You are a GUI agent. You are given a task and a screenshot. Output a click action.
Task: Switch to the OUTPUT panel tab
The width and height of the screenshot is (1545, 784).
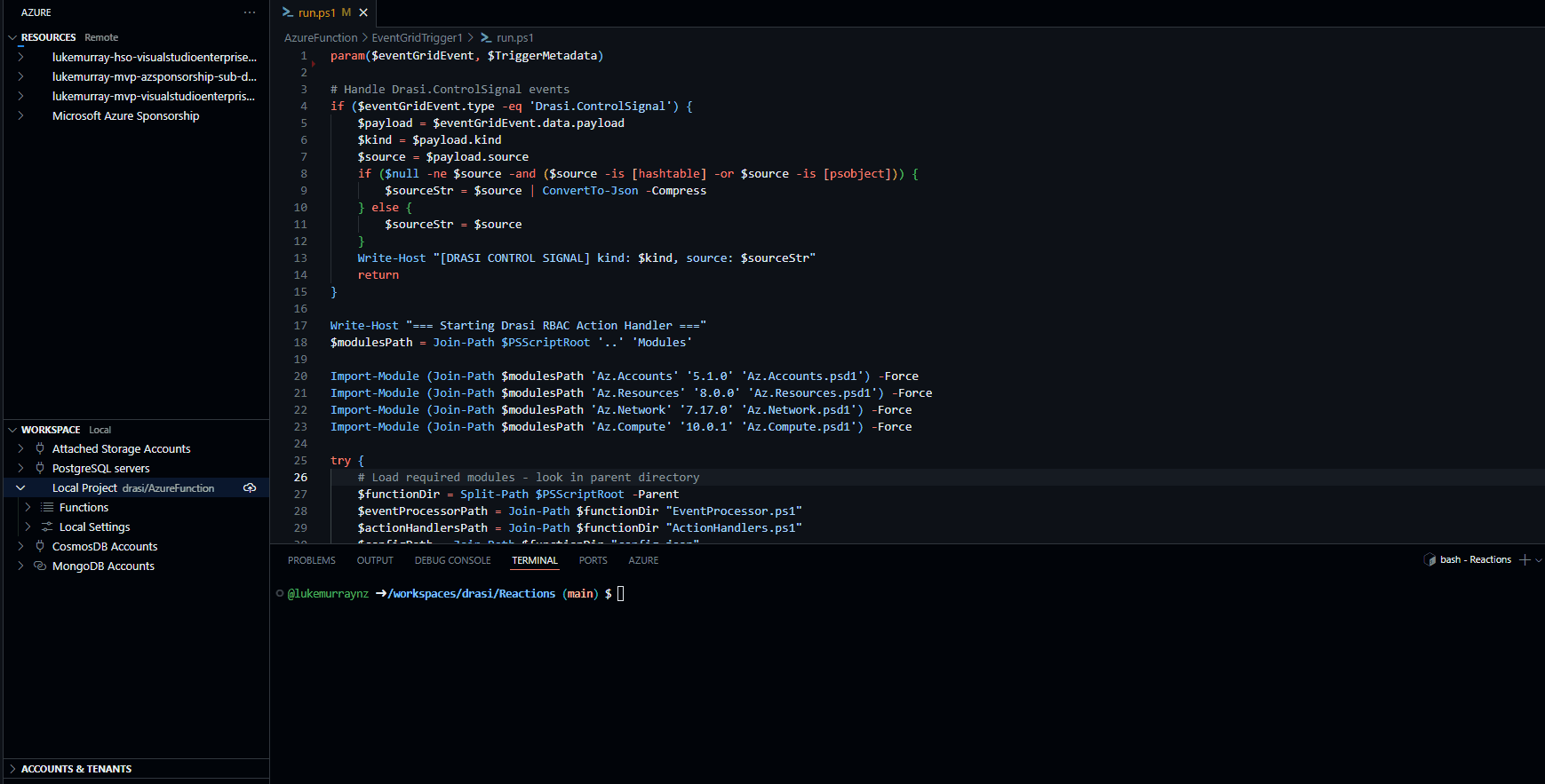[375, 560]
